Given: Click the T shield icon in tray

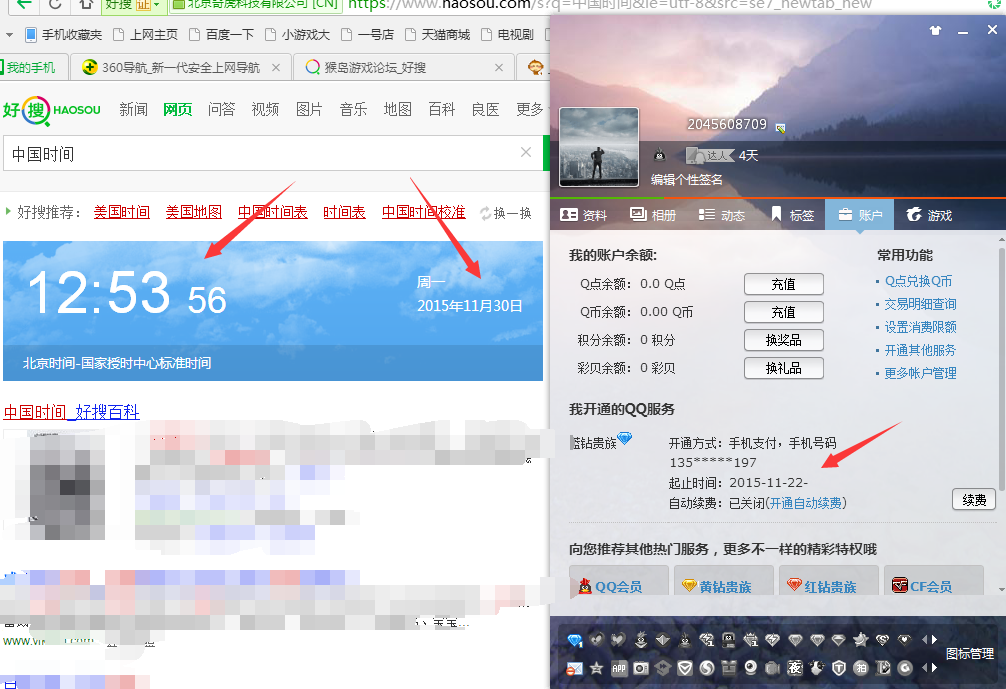Looking at the screenshot, I should [839, 668].
